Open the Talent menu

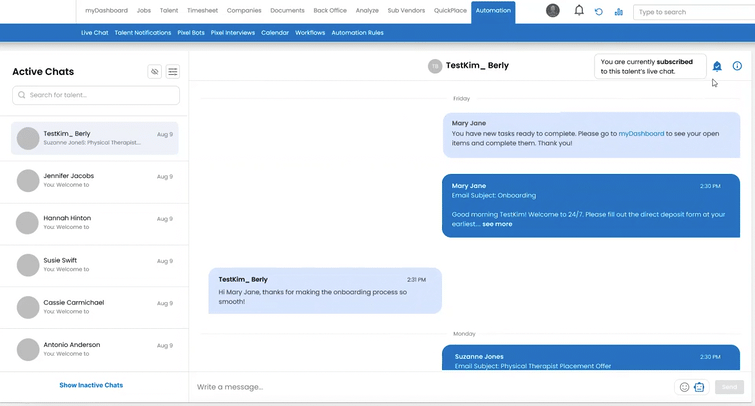[x=169, y=11]
